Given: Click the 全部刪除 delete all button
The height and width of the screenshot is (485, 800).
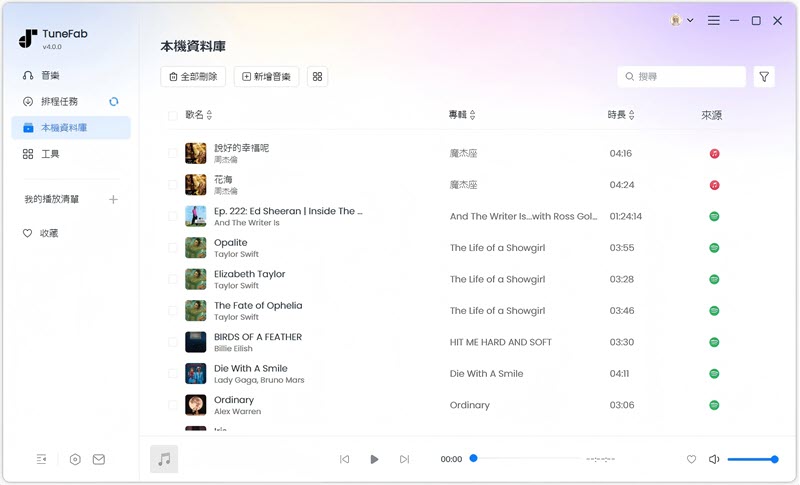Looking at the screenshot, I should (193, 76).
